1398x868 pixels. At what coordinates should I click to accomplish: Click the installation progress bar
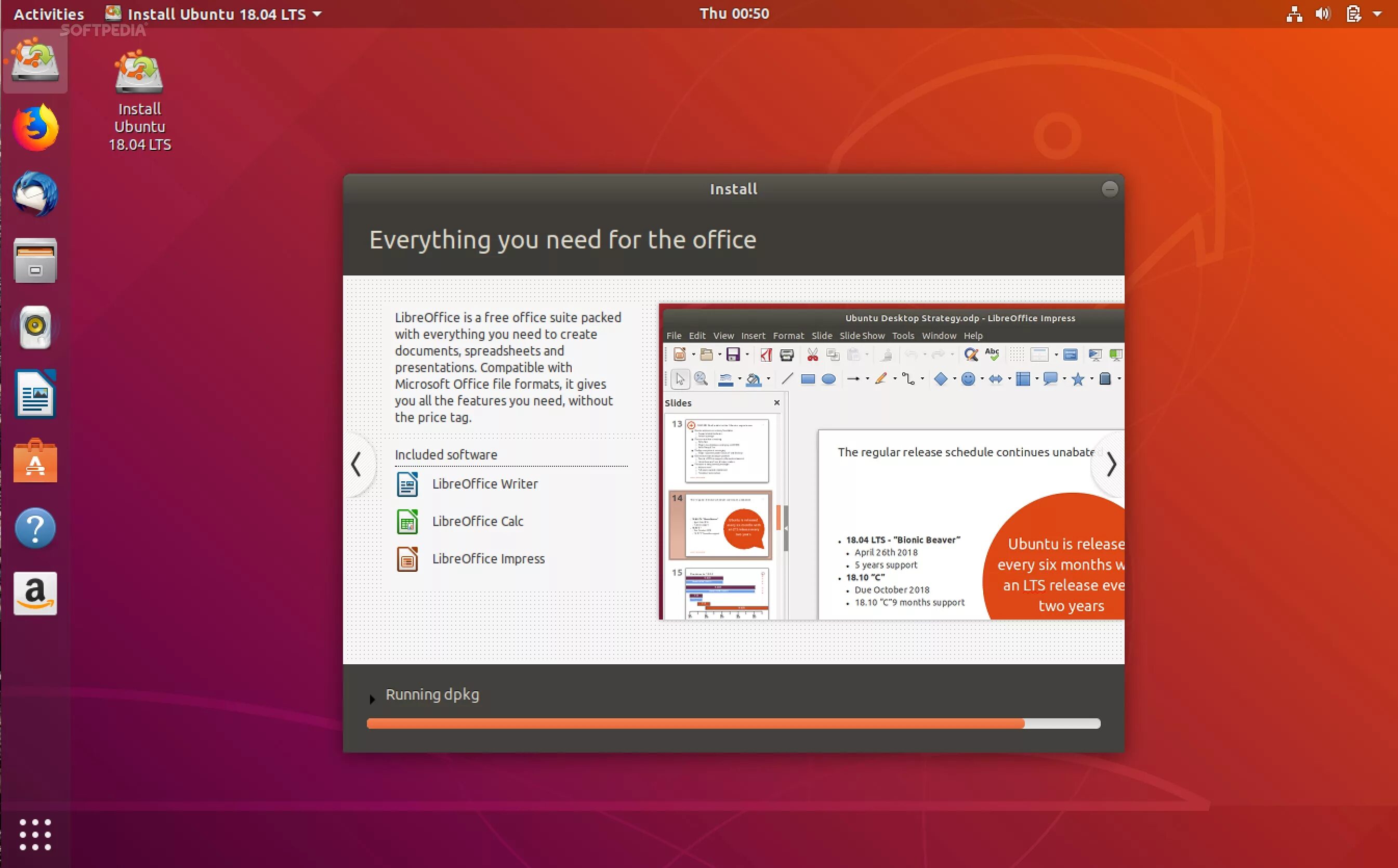pos(733,724)
